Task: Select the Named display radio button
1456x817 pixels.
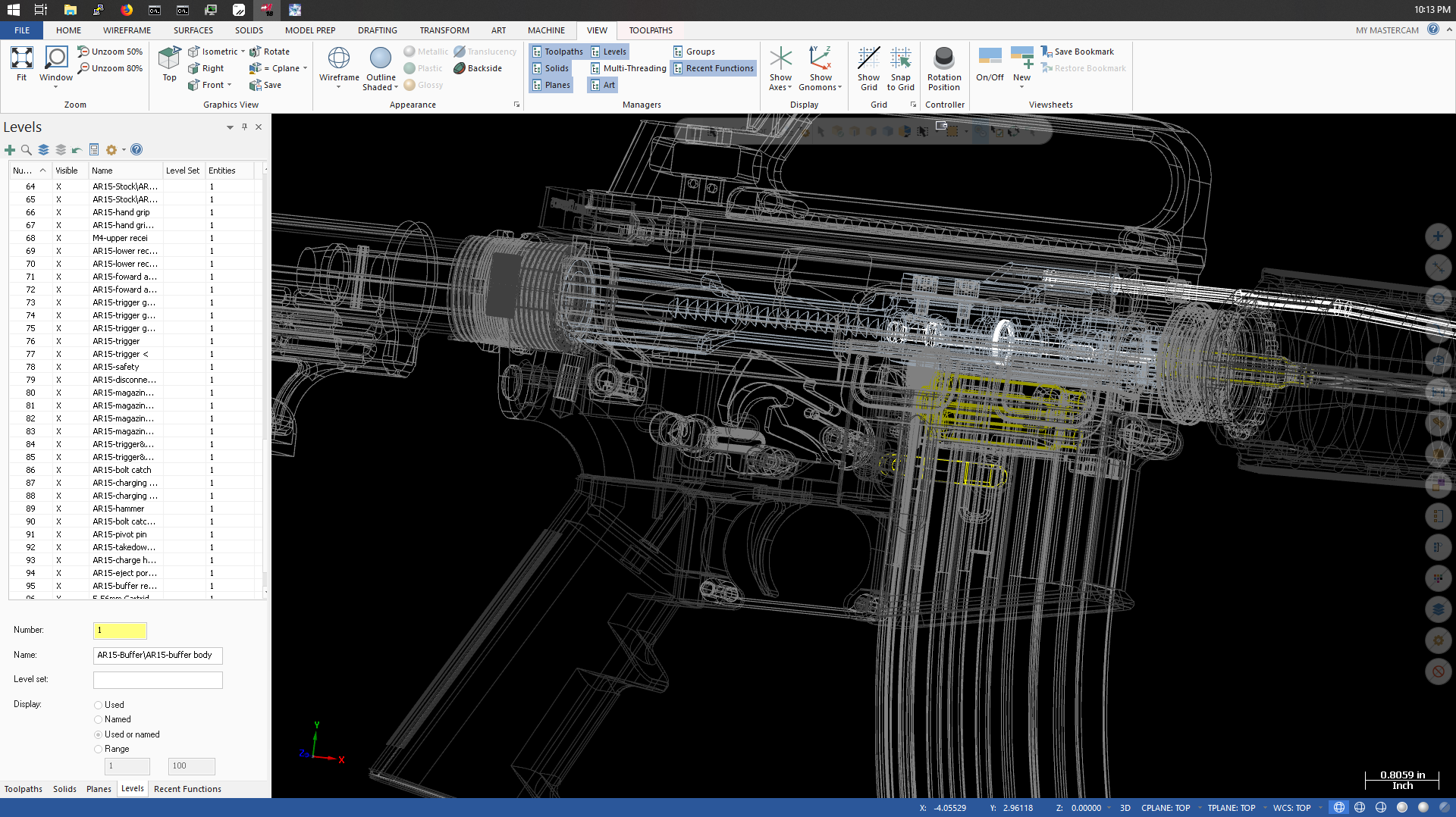Action: (98, 720)
